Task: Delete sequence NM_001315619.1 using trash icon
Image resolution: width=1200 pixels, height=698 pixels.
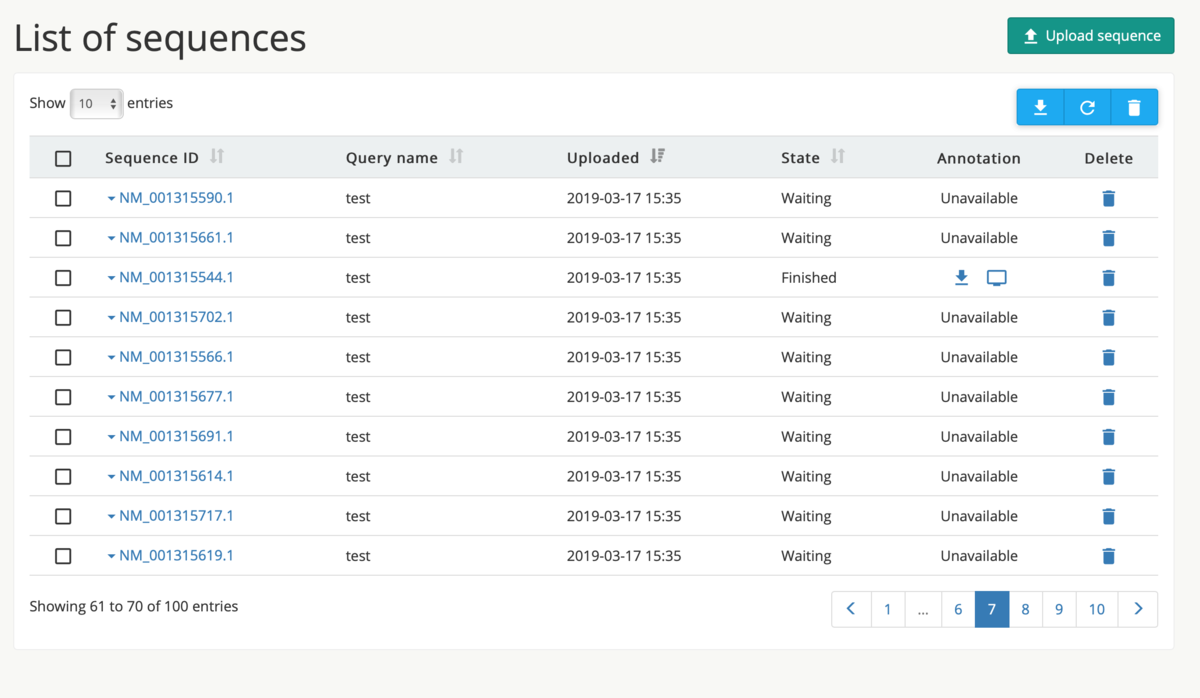Action: pyautogui.click(x=1108, y=556)
